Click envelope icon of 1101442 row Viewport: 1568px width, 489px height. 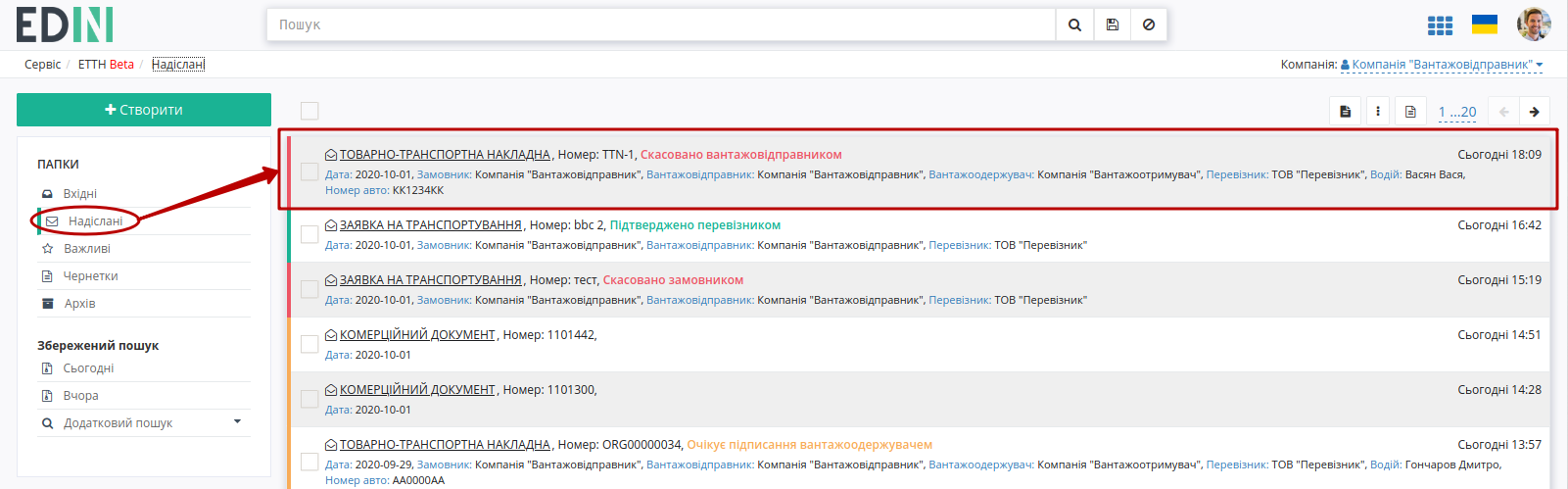(x=331, y=335)
